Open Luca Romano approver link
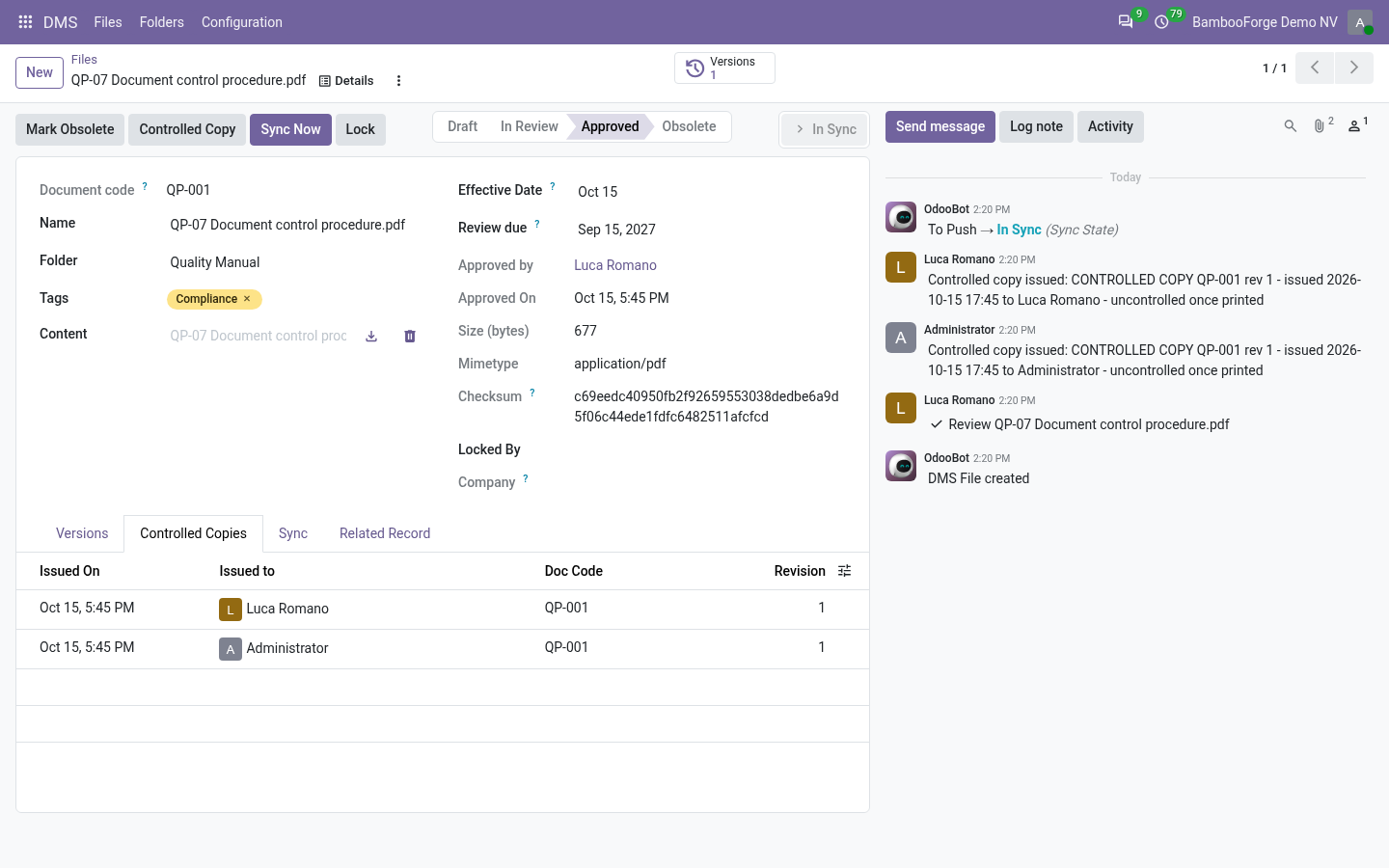 (x=615, y=265)
